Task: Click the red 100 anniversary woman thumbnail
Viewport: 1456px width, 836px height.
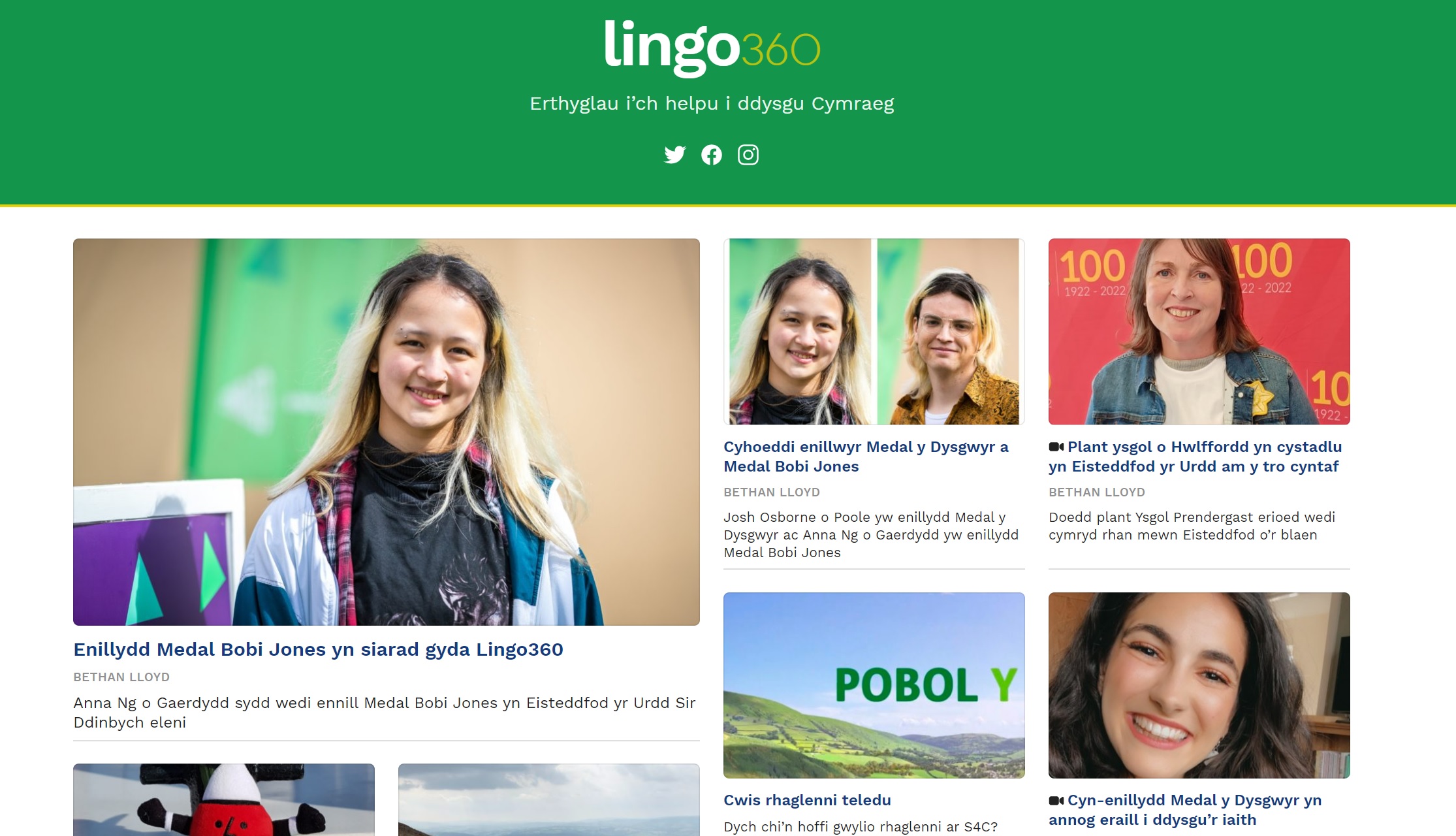Action: [1199, 331]
